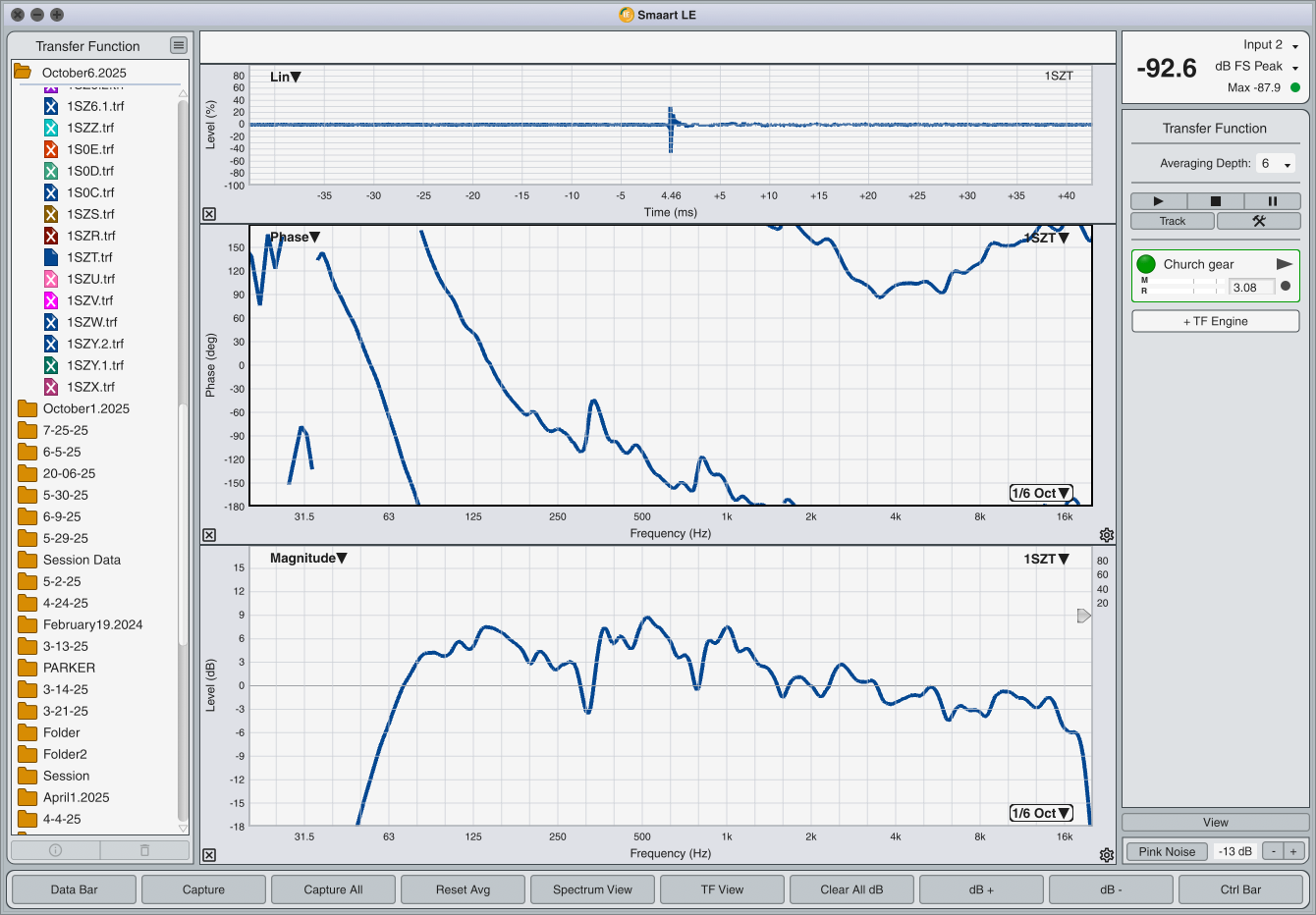1316x915 pixels.
Task: Close the Phase plot pane with its X box
Action: click(209, 535)
